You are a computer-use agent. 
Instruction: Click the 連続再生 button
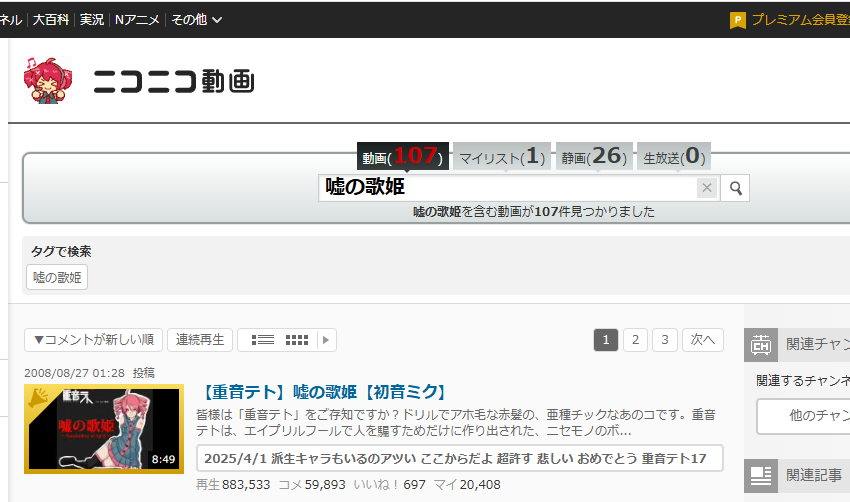[200, 340]
